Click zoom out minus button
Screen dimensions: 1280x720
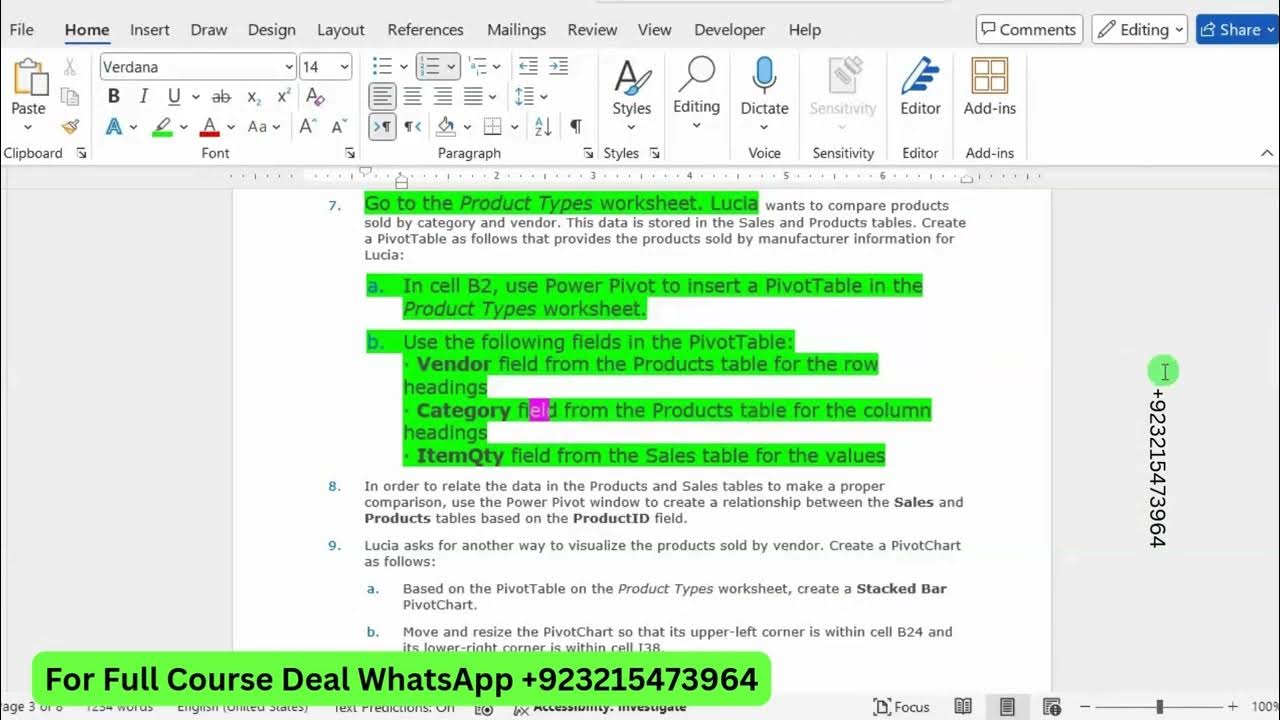click(x=1087, y=707)
